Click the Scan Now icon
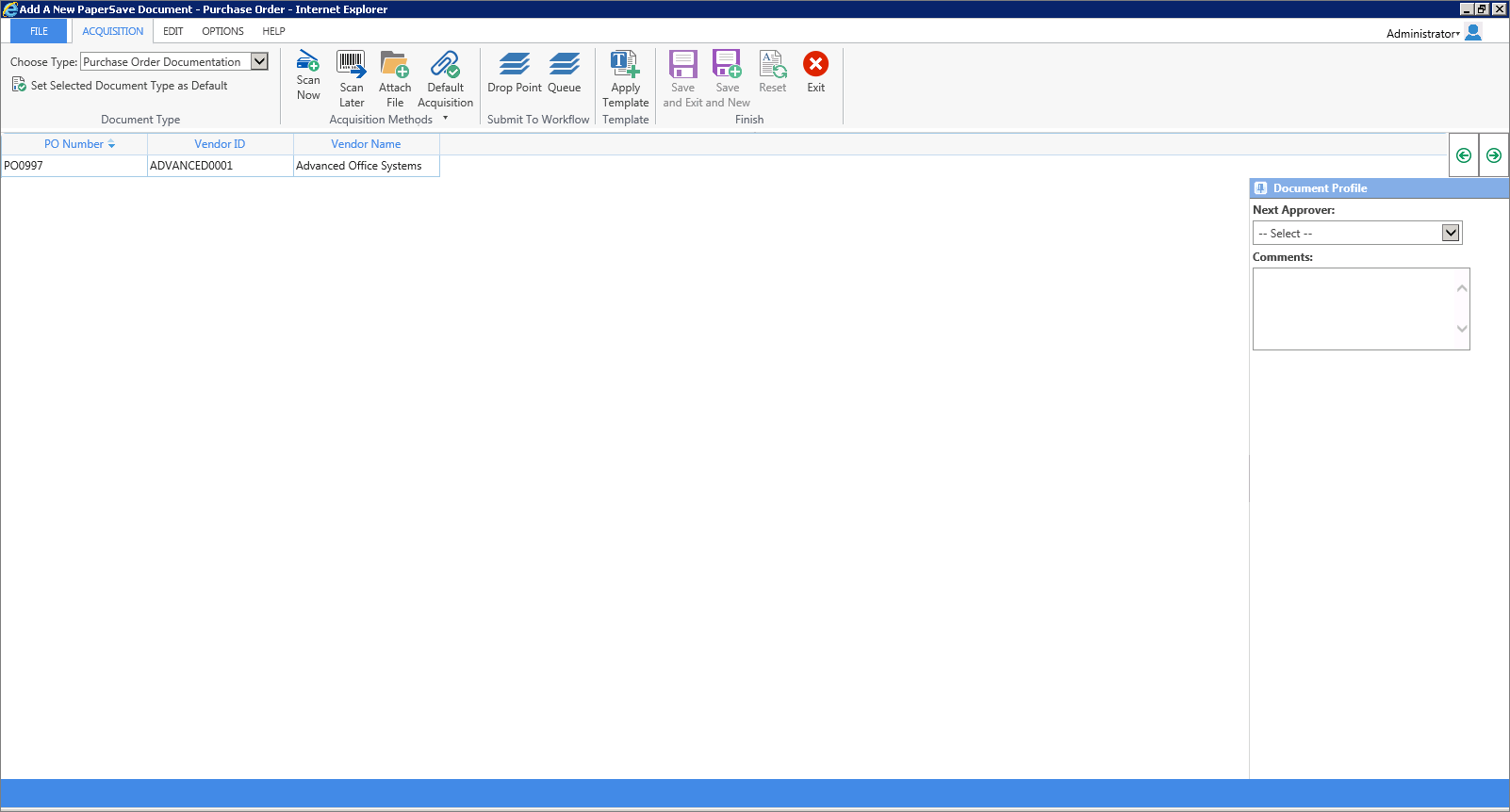 pyautogui.click(x=308, y=60)
